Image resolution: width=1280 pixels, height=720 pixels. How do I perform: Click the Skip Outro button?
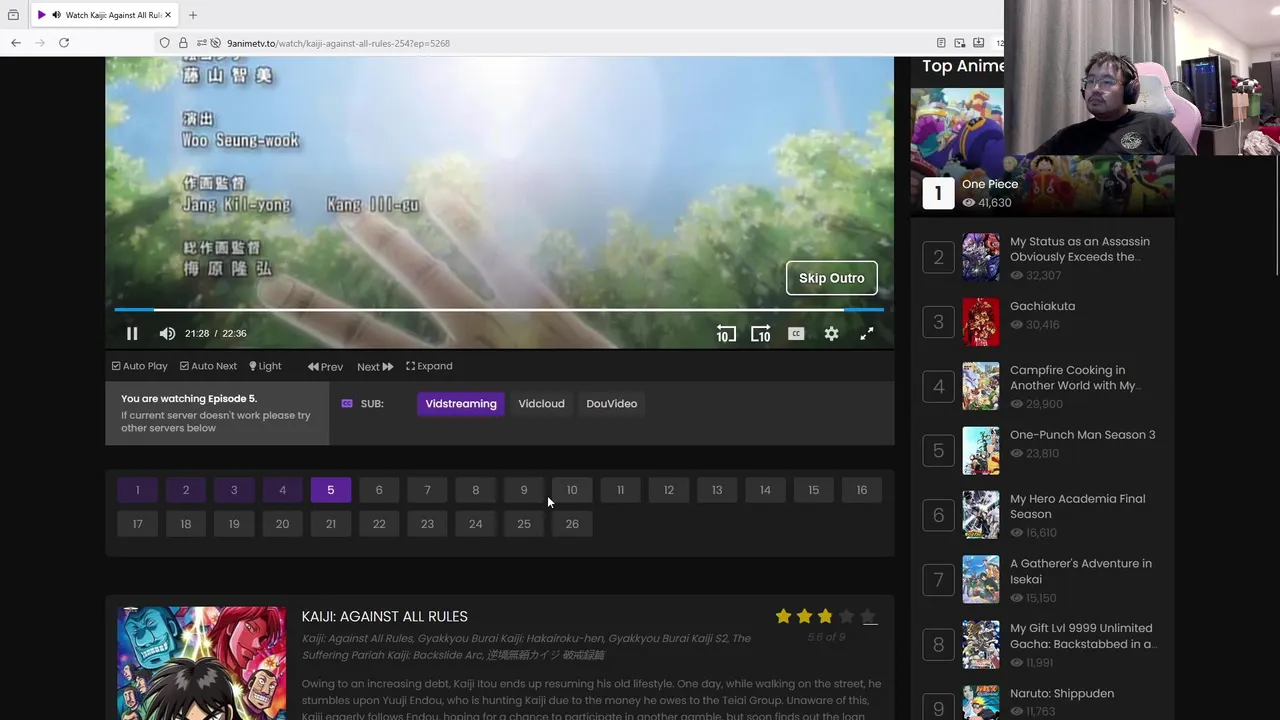point(832,278)
